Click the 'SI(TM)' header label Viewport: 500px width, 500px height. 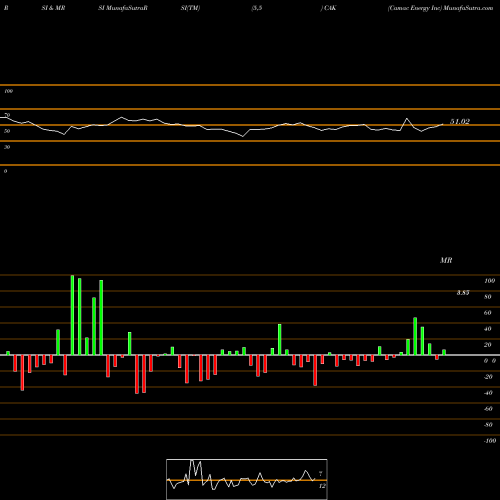[x=190, y=8]
